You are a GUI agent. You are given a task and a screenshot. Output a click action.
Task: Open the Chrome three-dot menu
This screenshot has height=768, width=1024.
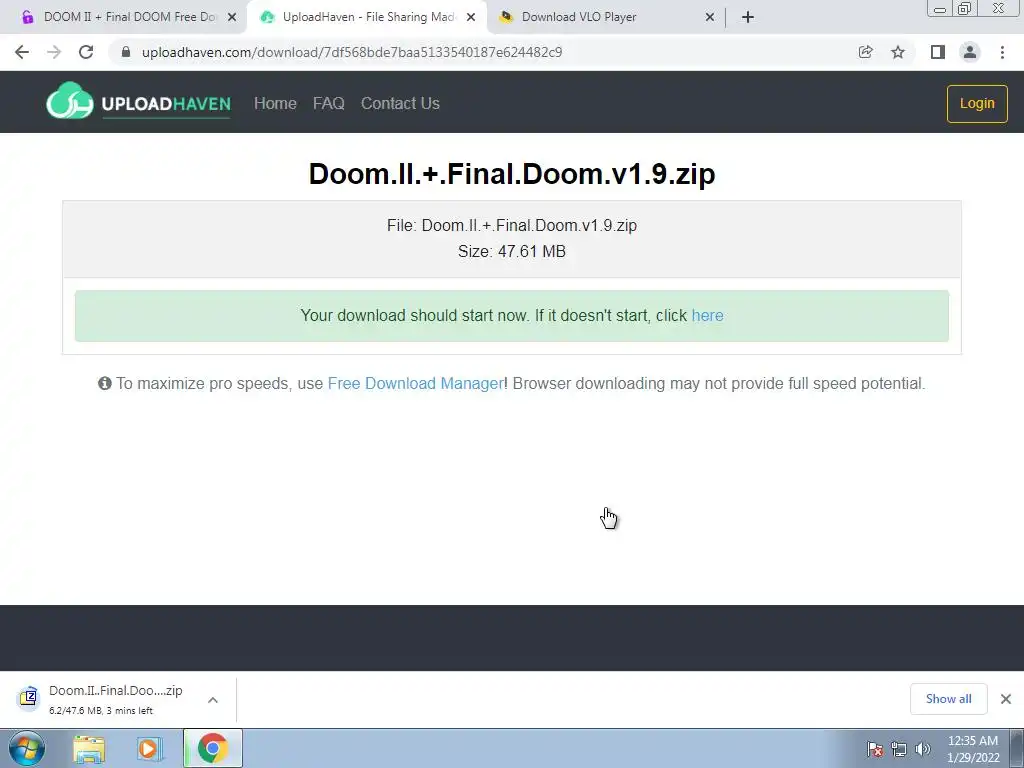tap(1002, 52)
